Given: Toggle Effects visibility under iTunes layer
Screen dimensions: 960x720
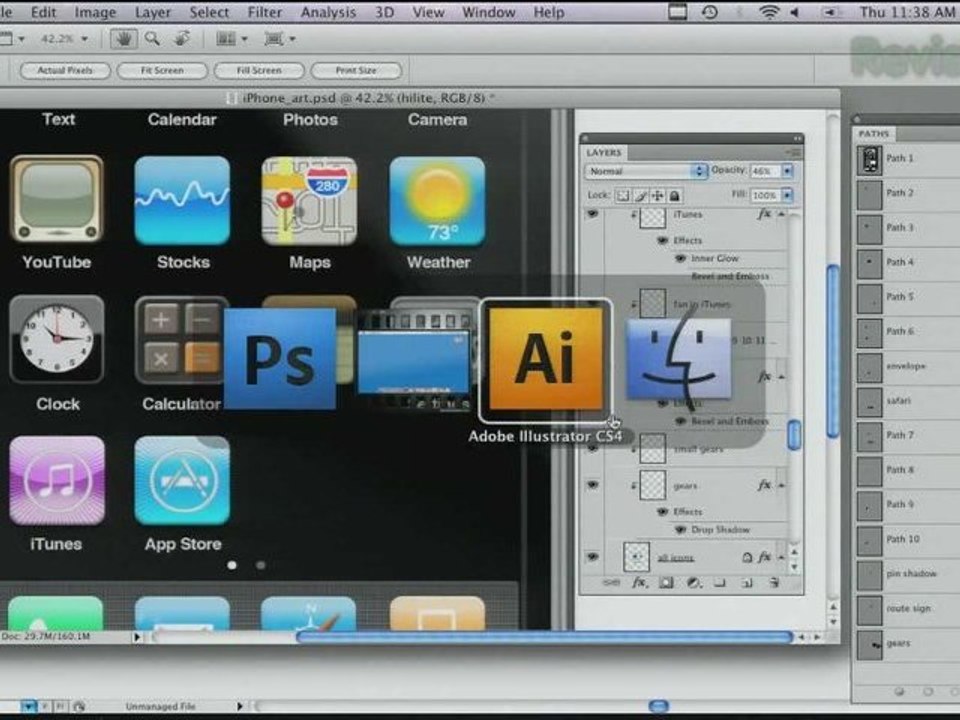Looking at the screenshot, I should click(662, 240).
